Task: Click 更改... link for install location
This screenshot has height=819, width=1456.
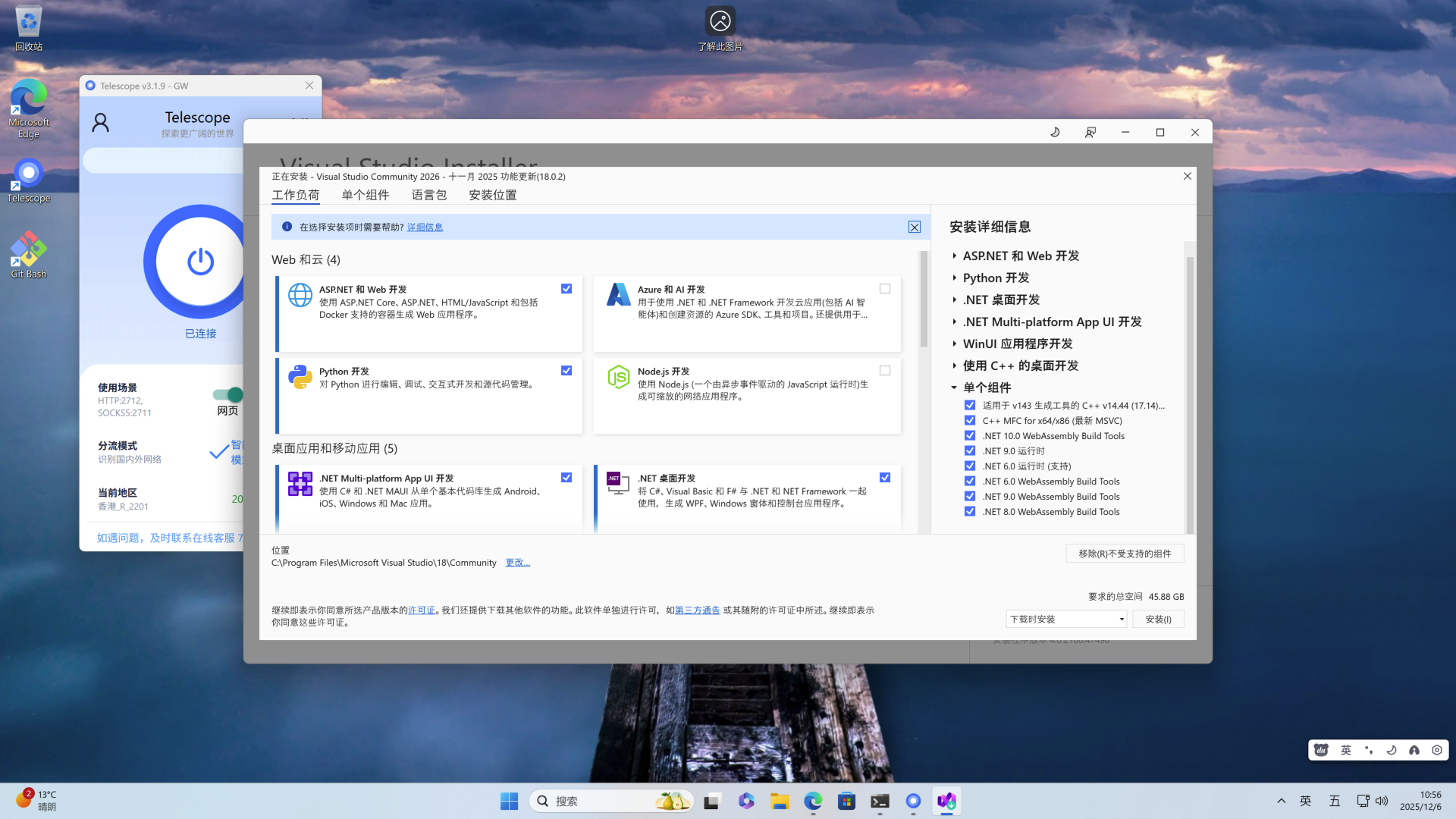Action: pos(518,563)
